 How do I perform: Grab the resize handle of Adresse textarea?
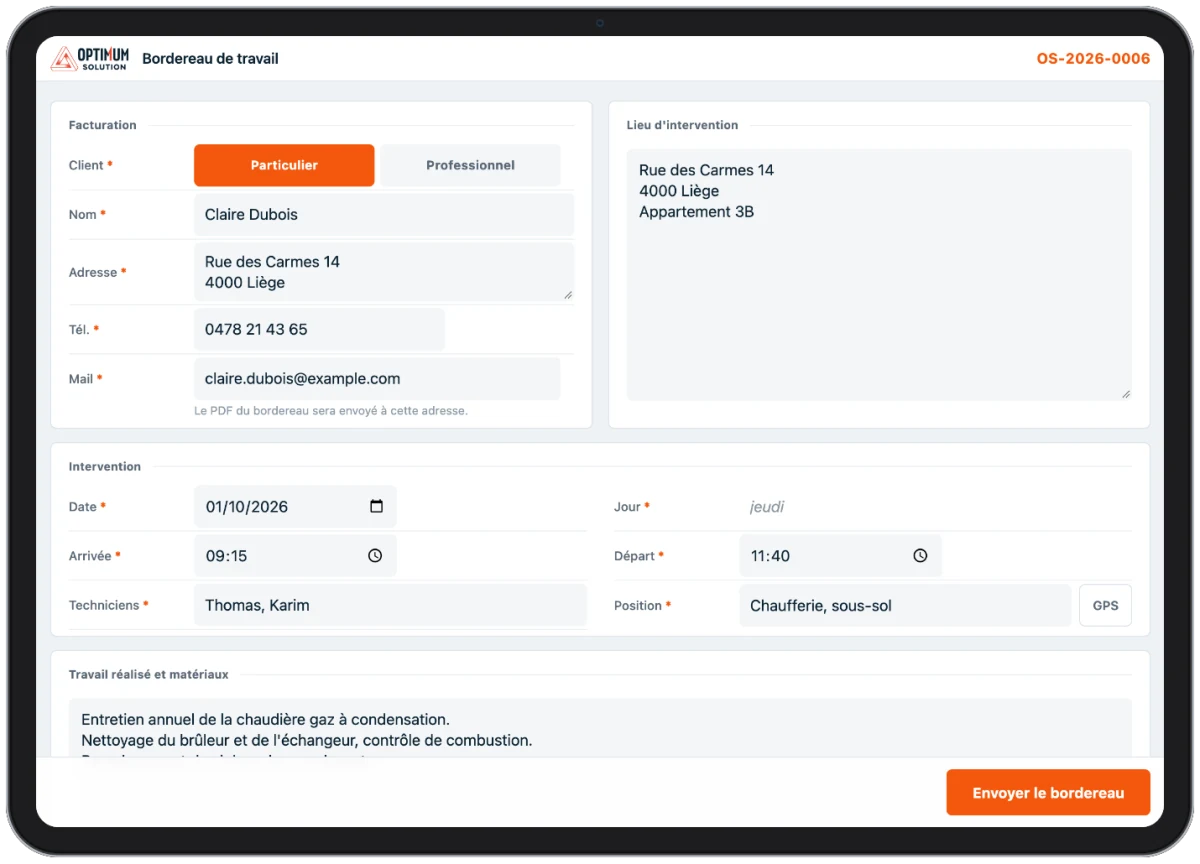568,294
